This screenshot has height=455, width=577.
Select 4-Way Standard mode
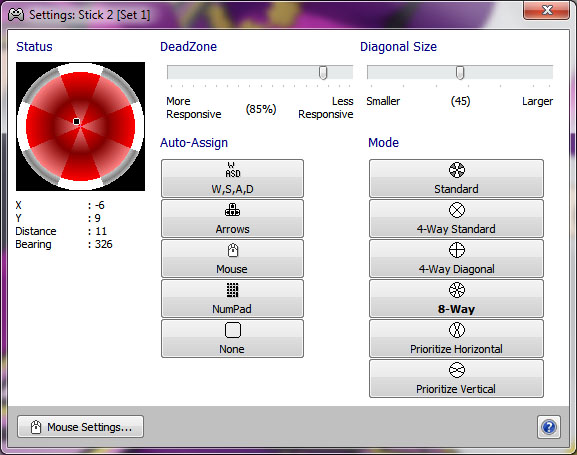456,219
